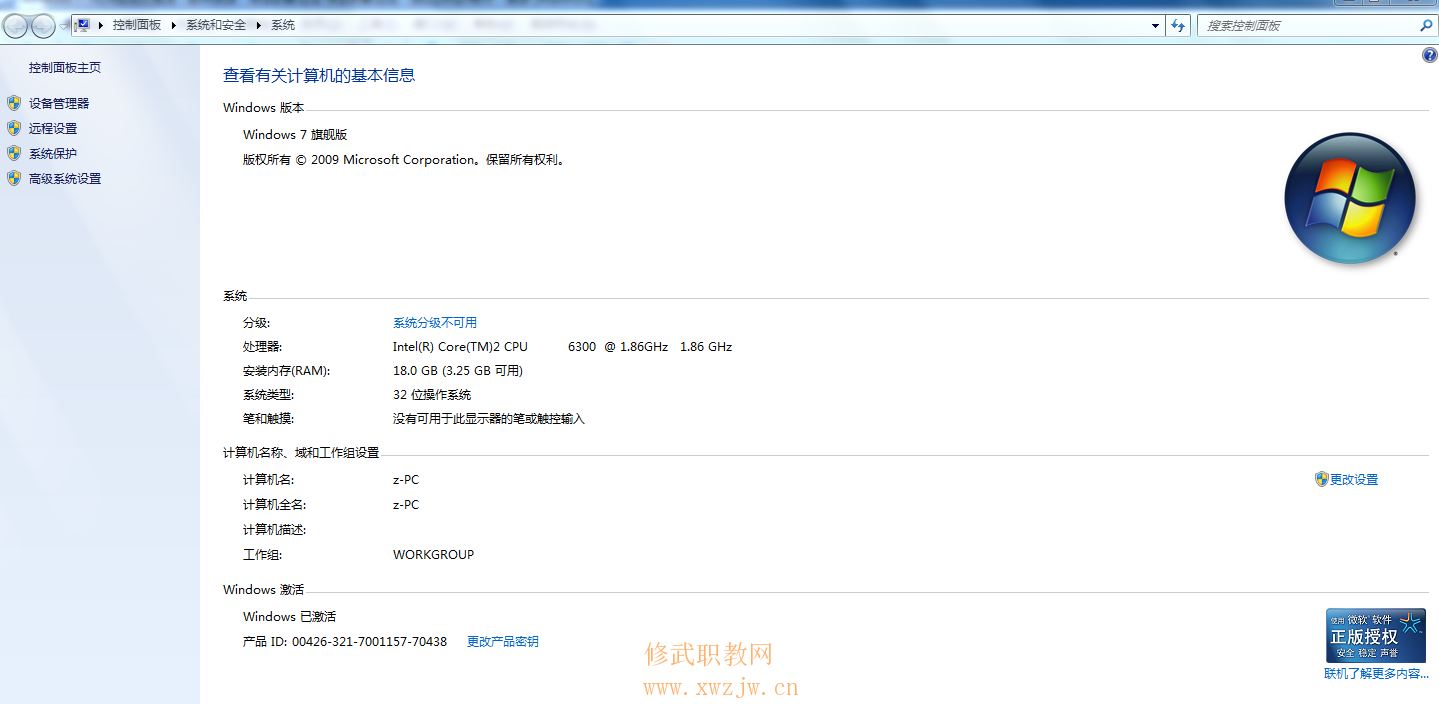Image resolution: width=1439 pixels, height=704 pixels.
Task: Open 远程设置 from the sidebar
Action: point(53,128)
